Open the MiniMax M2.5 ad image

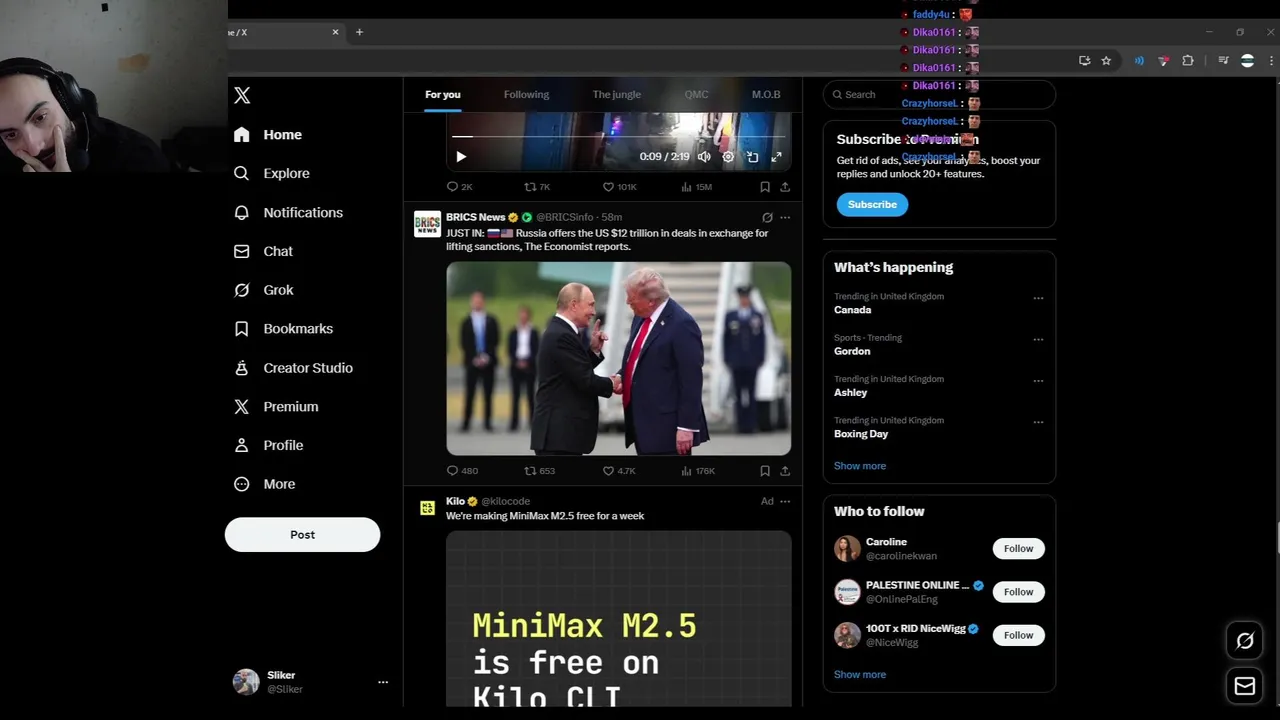pyautogui.click(x=618, y=618)
